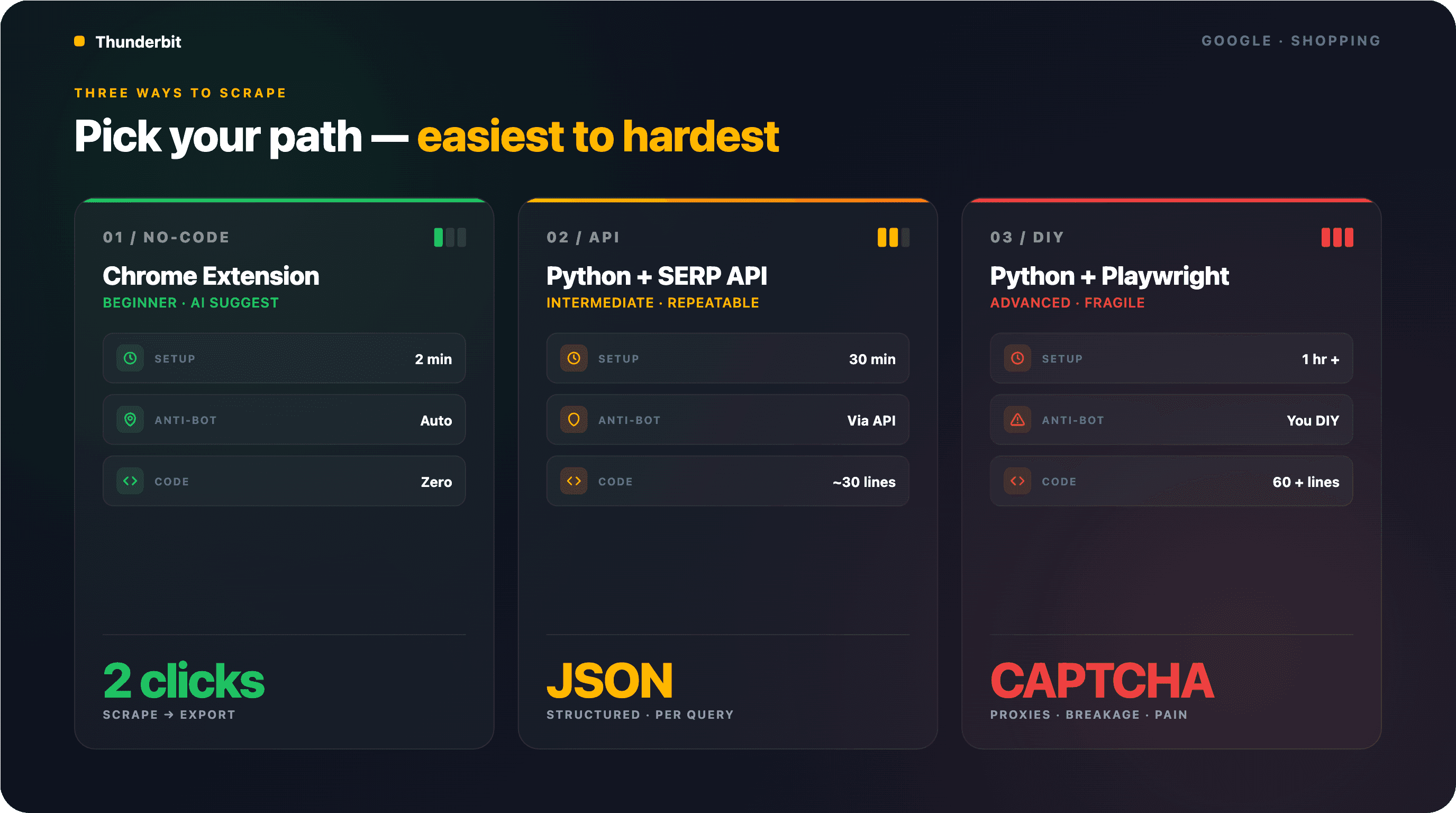Click the red warning triangle Anti-Bot icon
This screenshot has height=813, width=1456.
click(1017, 420)
